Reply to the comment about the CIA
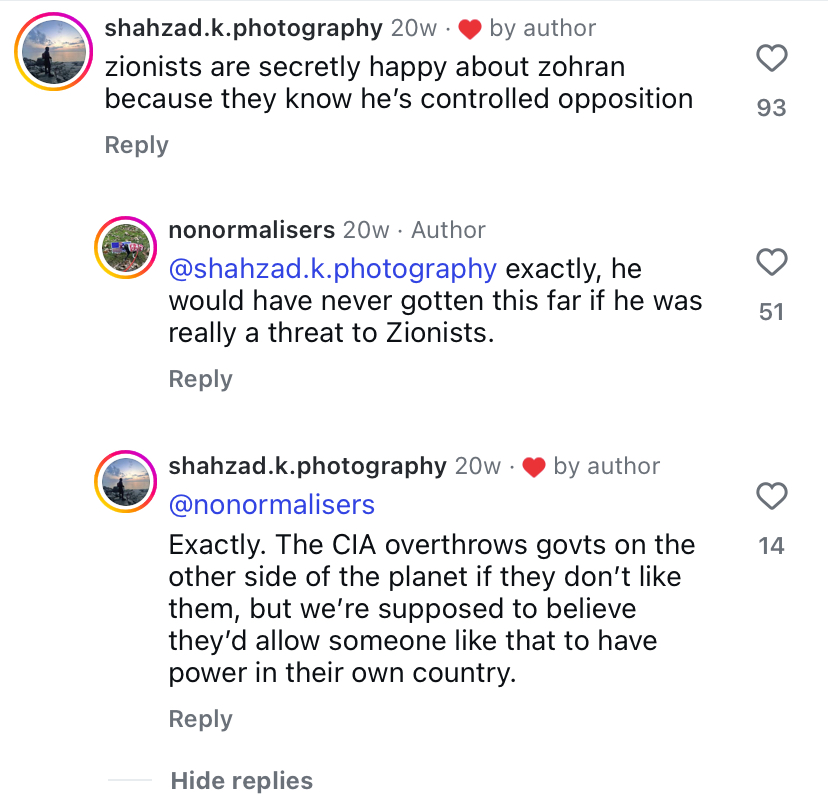 click(x=200, y=719)
